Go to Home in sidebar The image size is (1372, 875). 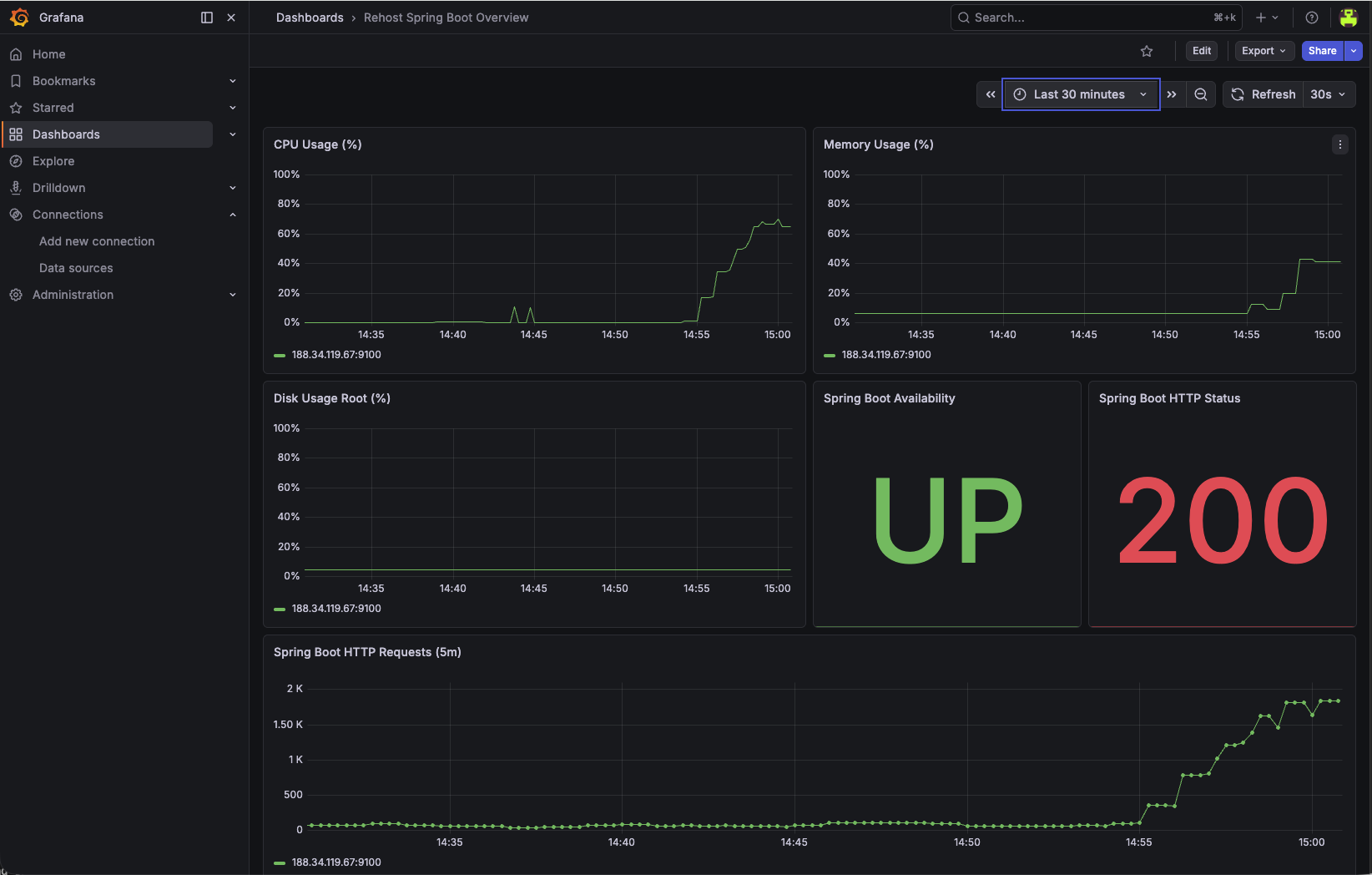pyautogui.click(x=49, y=54)
